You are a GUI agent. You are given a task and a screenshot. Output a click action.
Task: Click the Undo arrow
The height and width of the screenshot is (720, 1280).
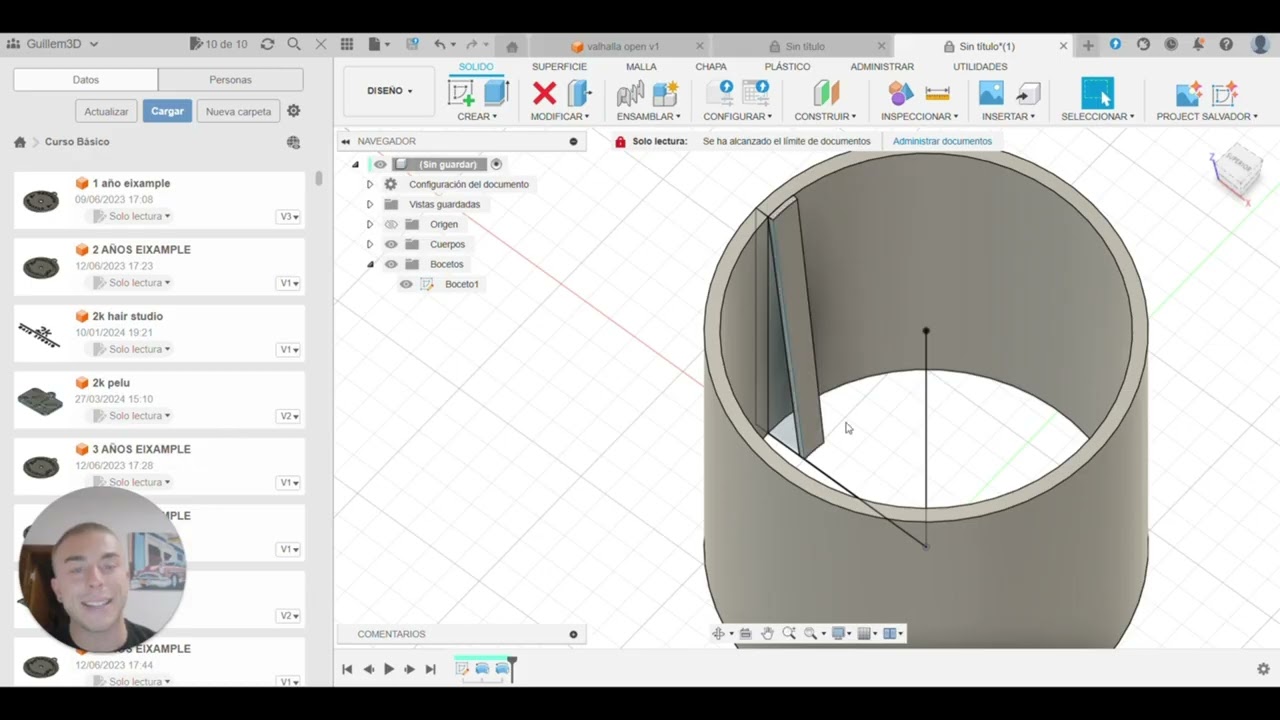pos(440,45)
